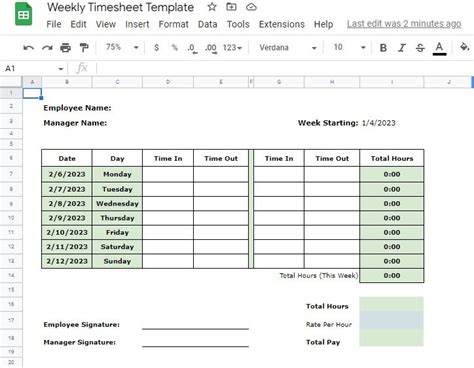Select the 2/10/2023 date cell
Screen dimensions: 474x368
(x=67, y=232)
